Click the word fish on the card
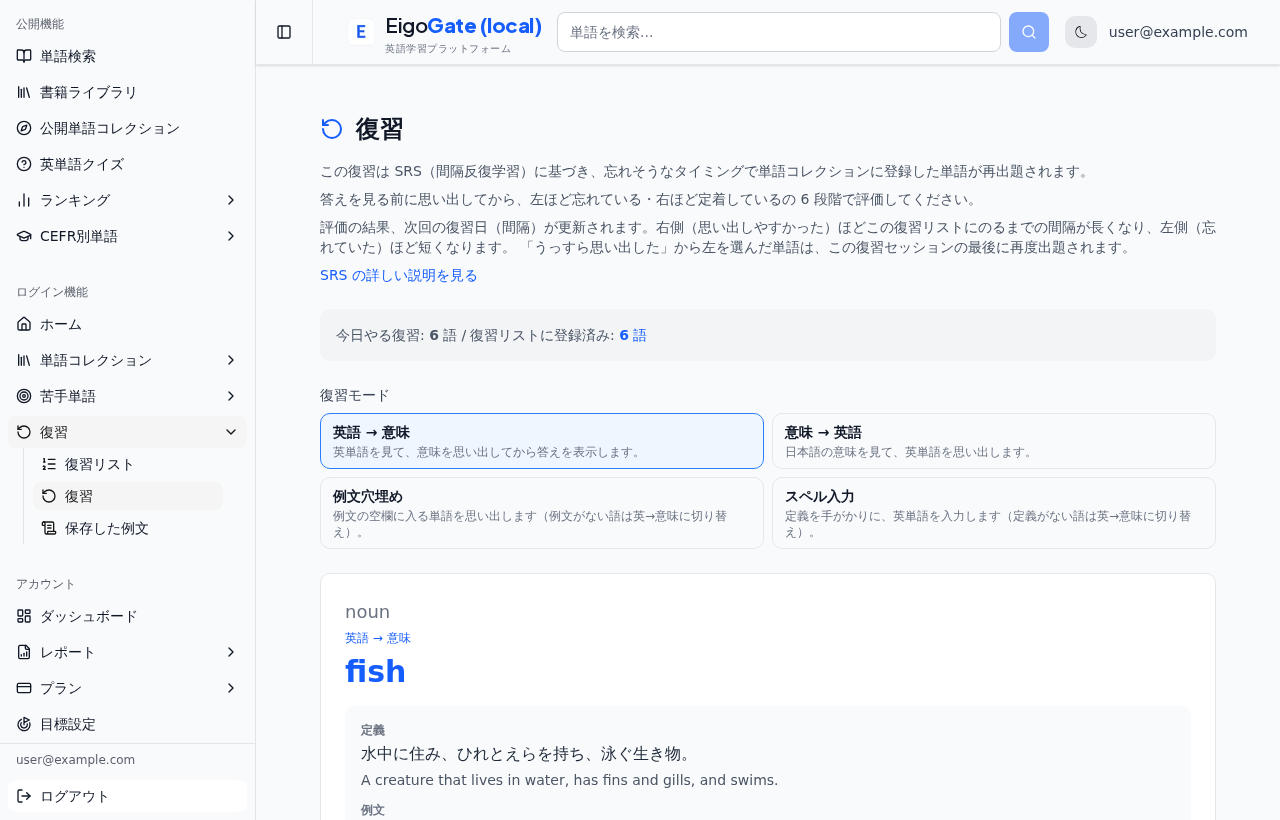 tap(375, 672)
